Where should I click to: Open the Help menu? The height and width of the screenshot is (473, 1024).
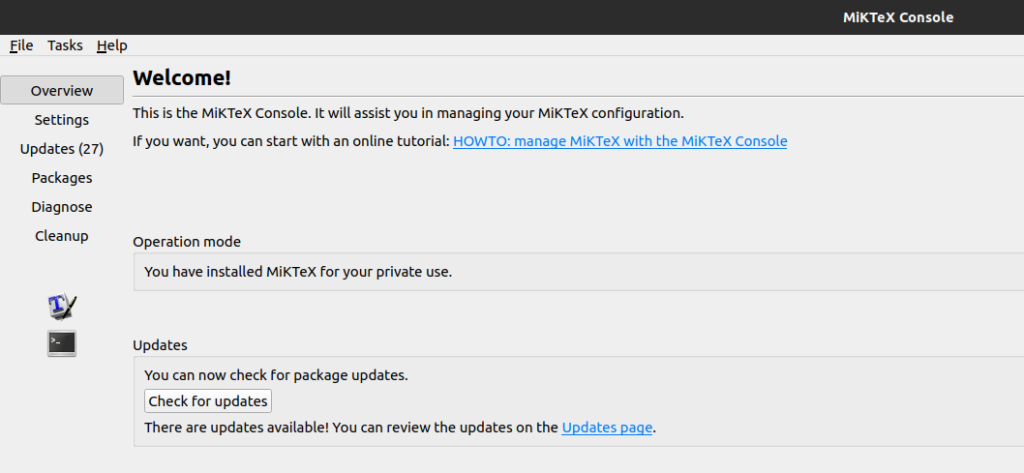pos(112,45)
